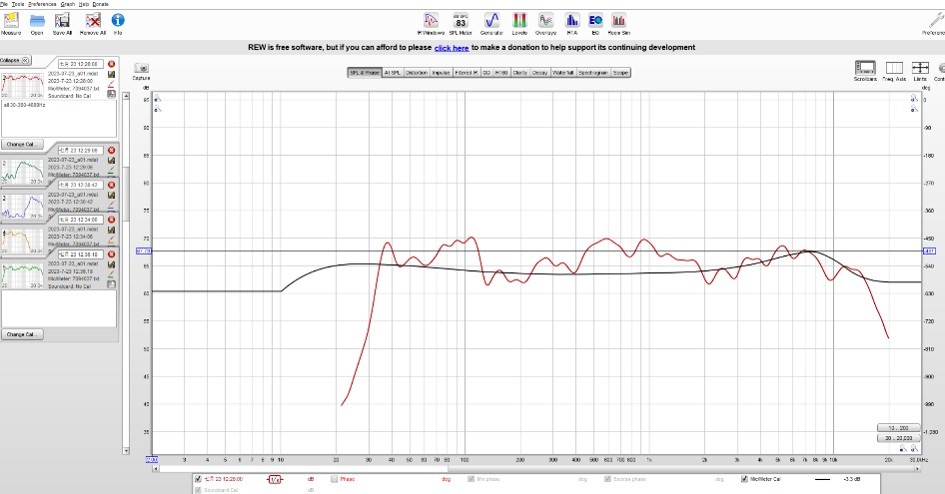Open the EQ window

pos(595,24)
